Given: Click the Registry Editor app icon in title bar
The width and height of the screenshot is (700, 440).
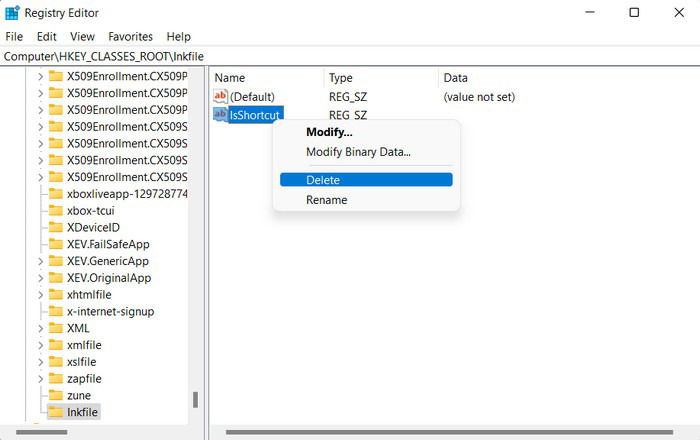Looking at the screenshot, I should pyautogui.click(x=12, y=13).
